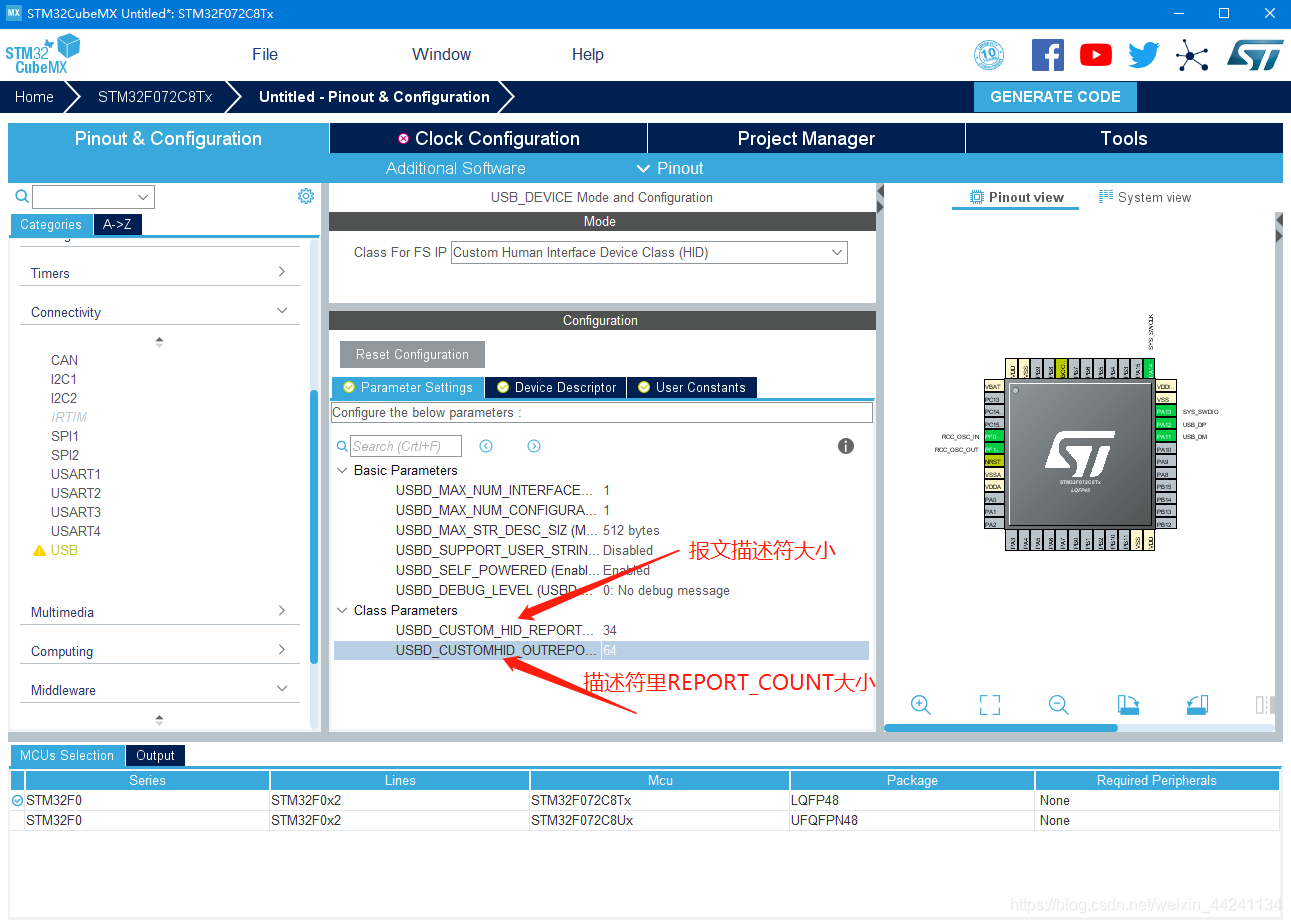Click the peripheral search magnifier icon
This screenshot has width=1291, height=923.
point(22,197)
